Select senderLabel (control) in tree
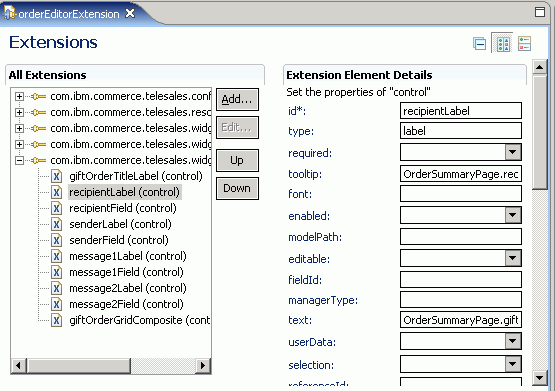This screenshot has height=391, width=555. tap(120, 224)
